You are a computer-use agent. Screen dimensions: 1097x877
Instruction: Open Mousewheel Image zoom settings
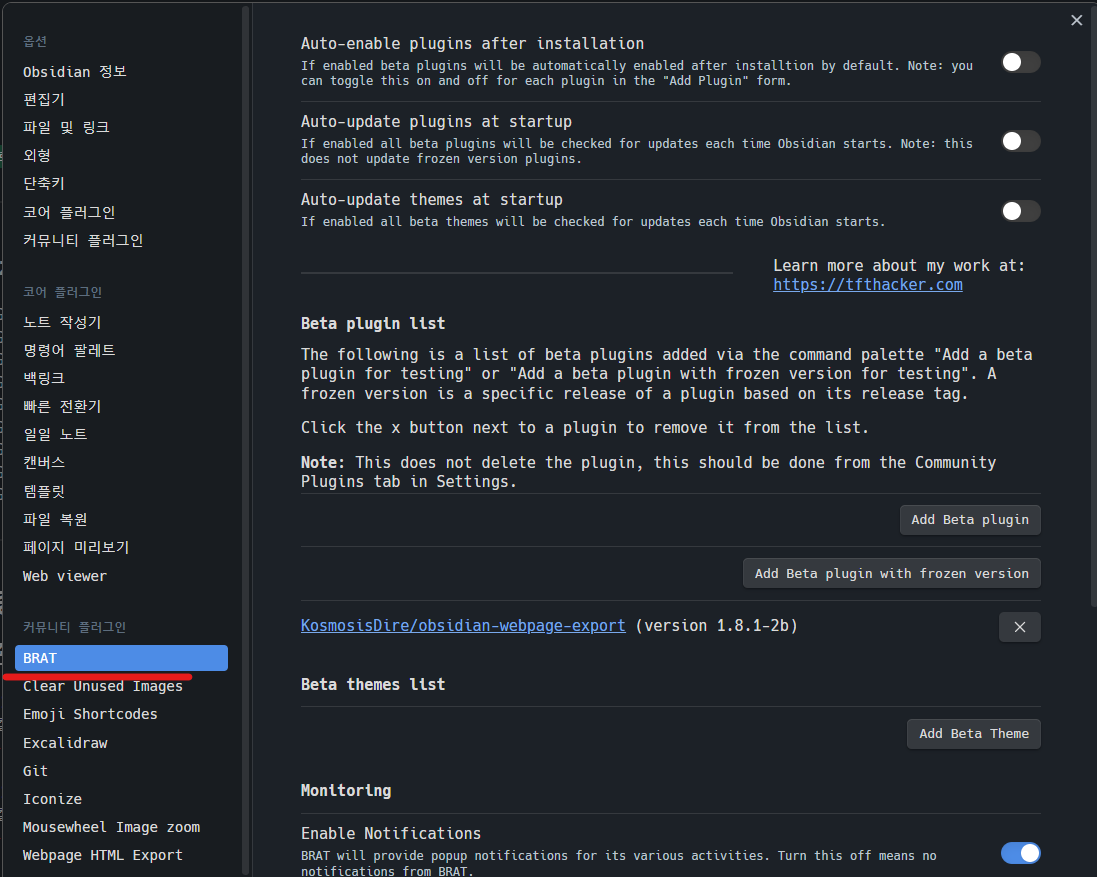coord(121,827)
